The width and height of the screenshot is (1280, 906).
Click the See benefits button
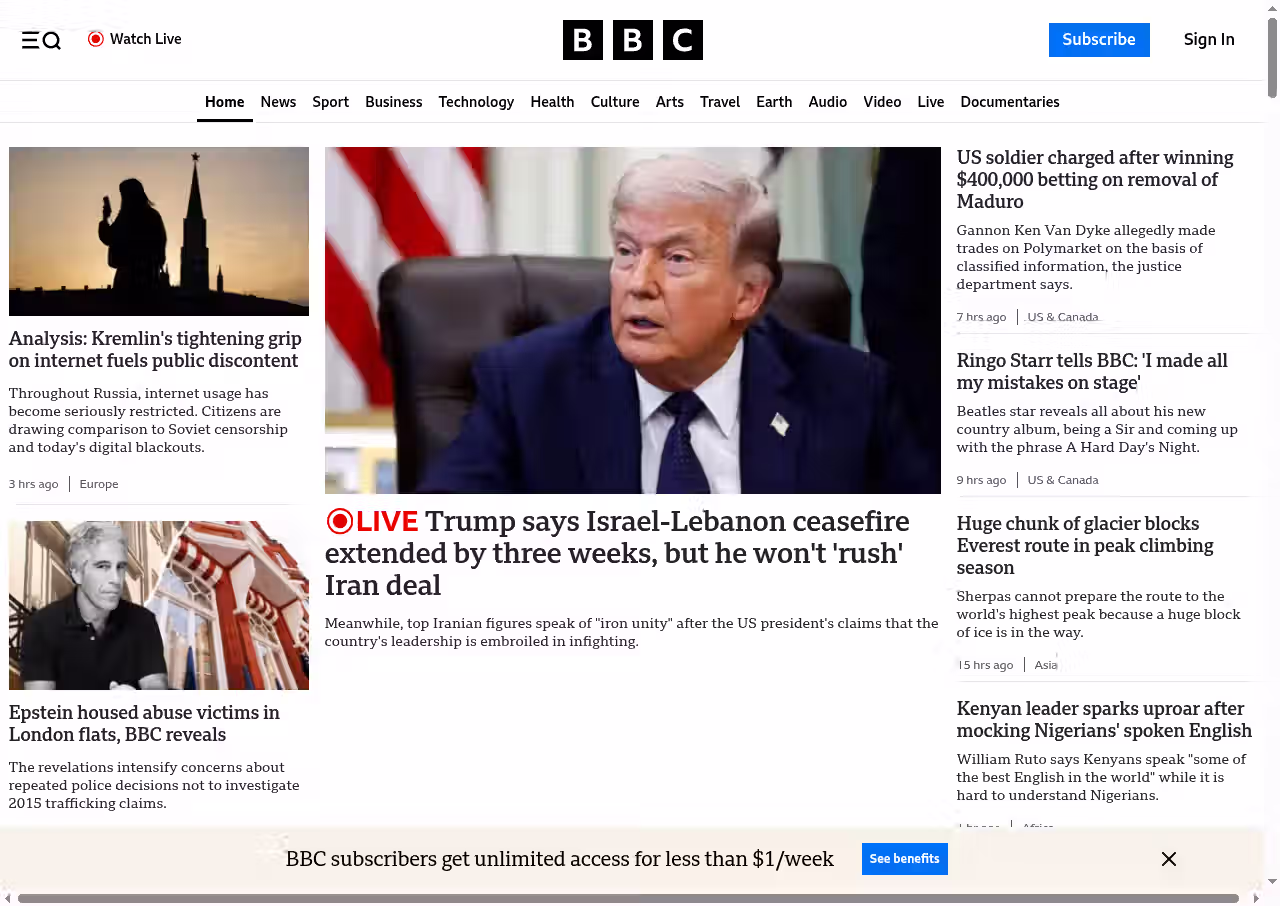[904, 859]
